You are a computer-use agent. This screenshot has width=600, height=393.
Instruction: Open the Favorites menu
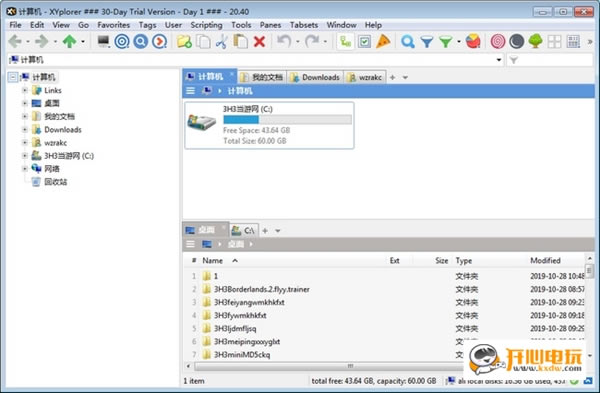click(x=114, y=25)
